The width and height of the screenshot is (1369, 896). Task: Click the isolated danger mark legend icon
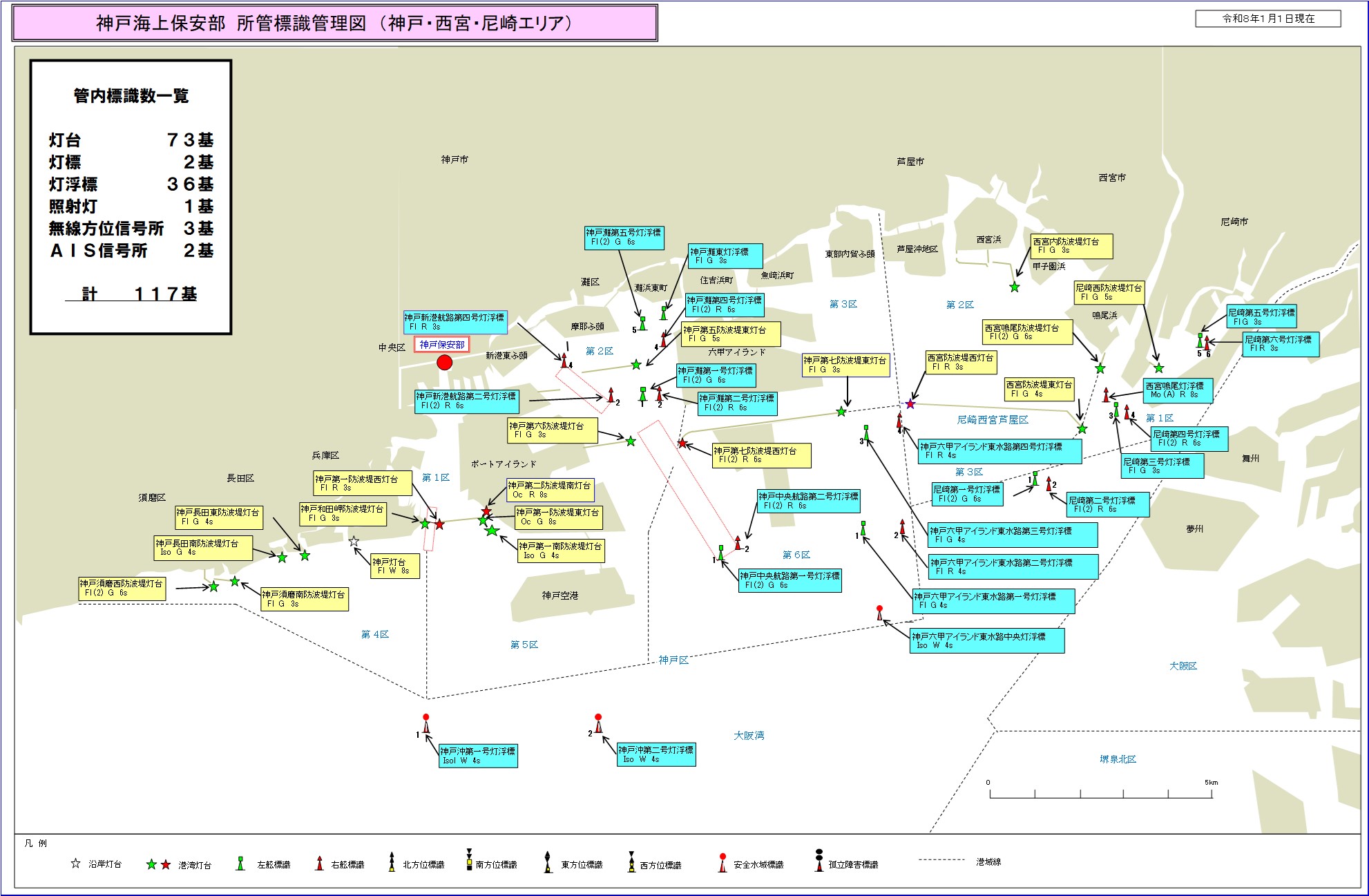click(818, 861)
